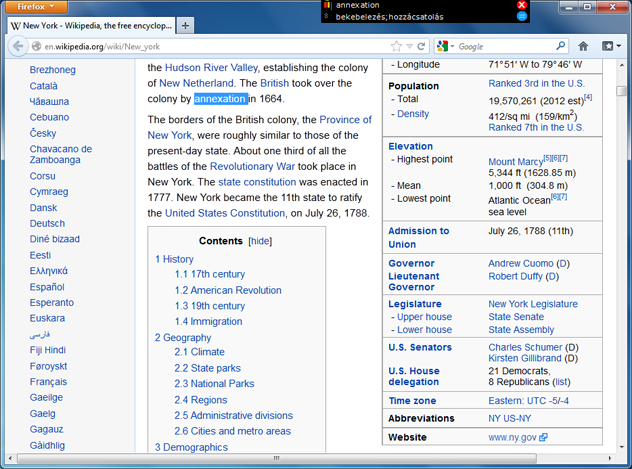
Task: Open the Revolutionary War link
Action: (252, 166)
